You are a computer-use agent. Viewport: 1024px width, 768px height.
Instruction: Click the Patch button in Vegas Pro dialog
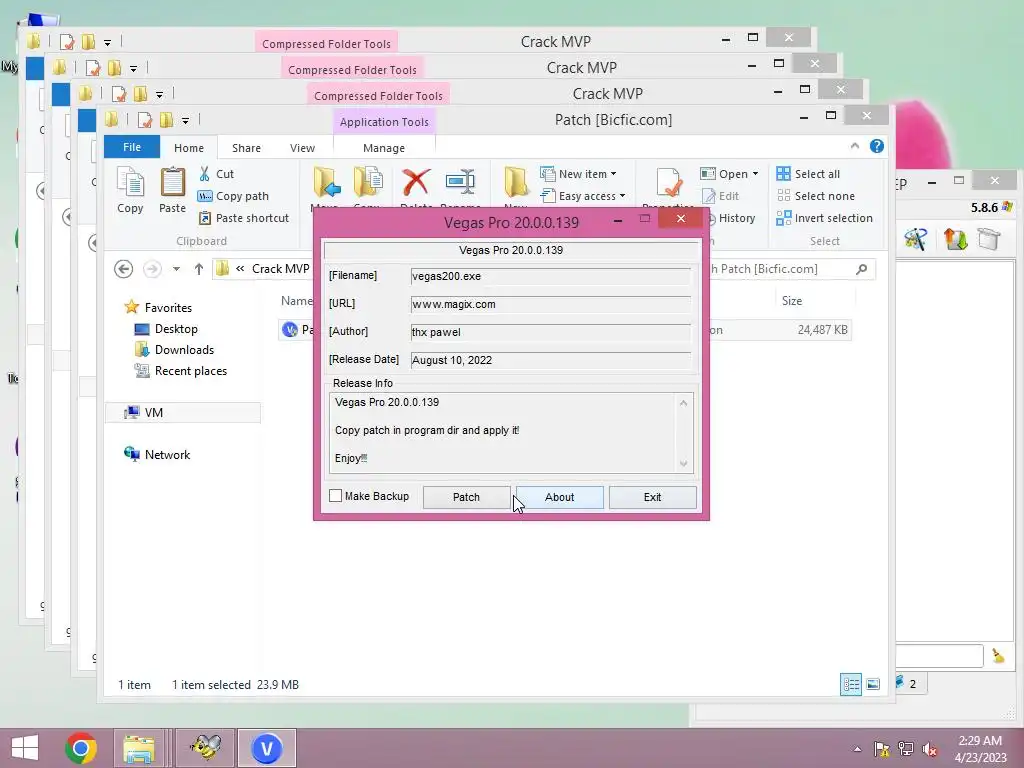point(466,497)
